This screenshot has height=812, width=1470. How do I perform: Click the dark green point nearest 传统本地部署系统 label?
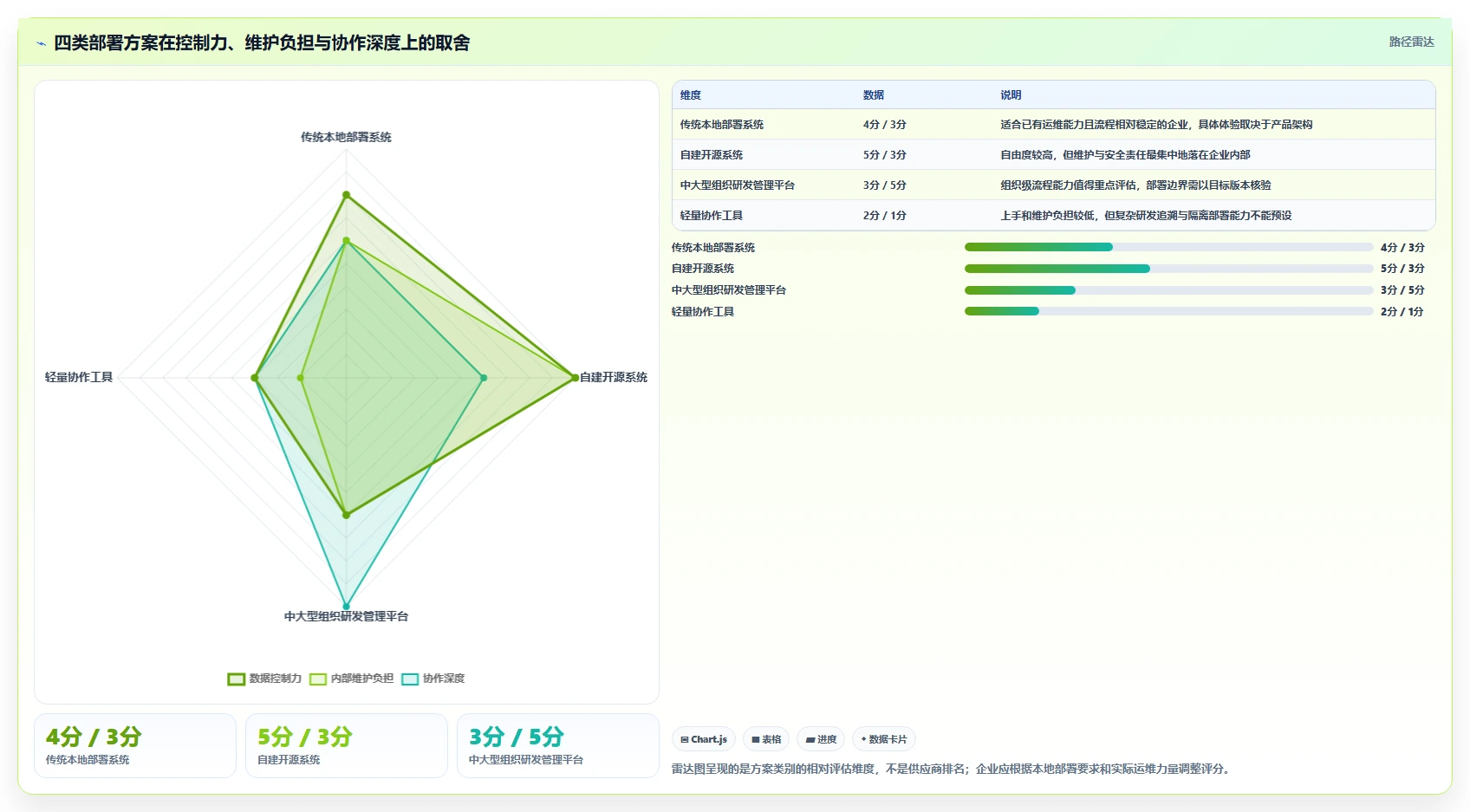click(346, 195)
